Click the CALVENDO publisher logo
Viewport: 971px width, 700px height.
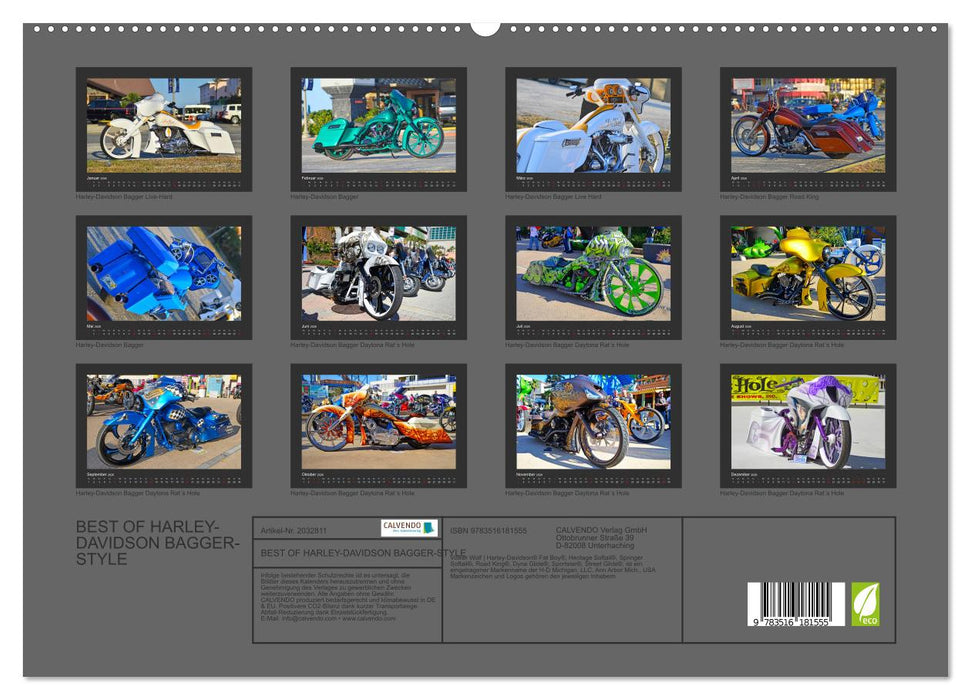tap(407, 528)
